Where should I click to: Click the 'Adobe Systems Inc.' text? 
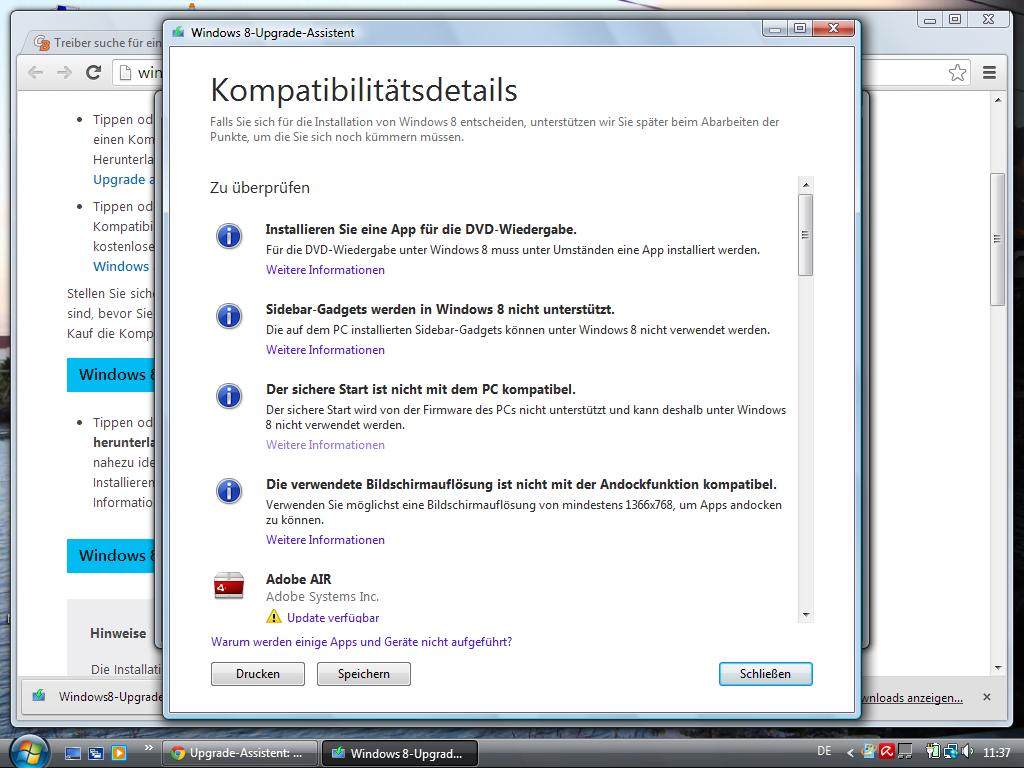pos(322,596)
